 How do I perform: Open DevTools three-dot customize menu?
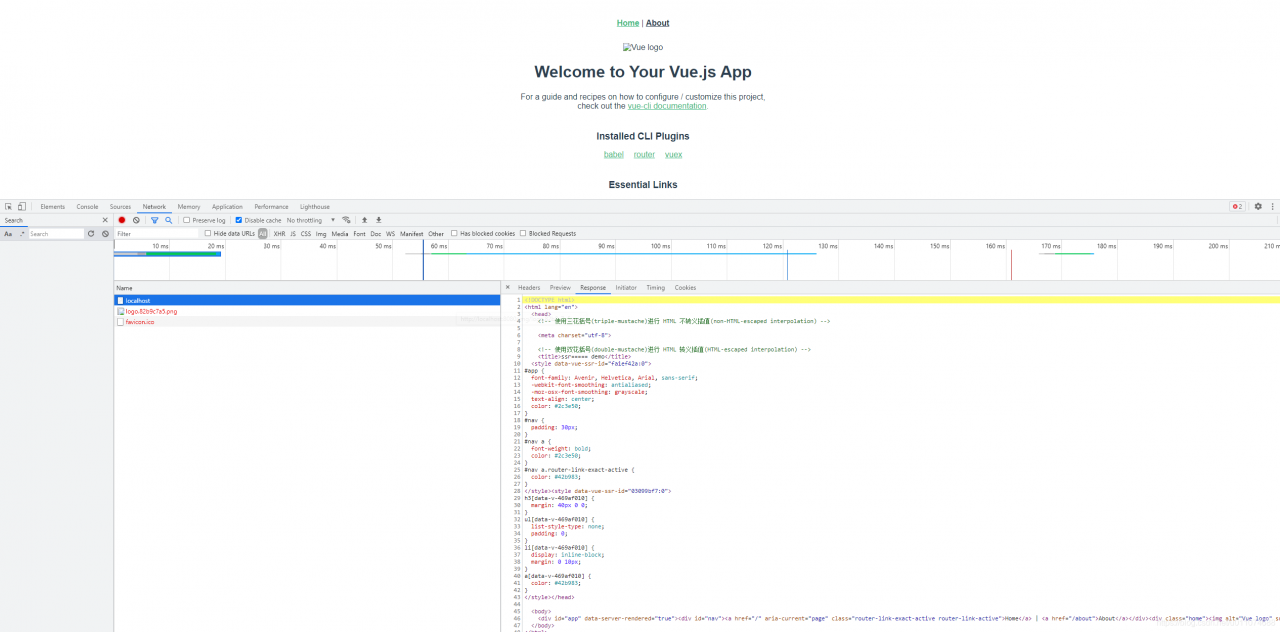pos(1273,206)
